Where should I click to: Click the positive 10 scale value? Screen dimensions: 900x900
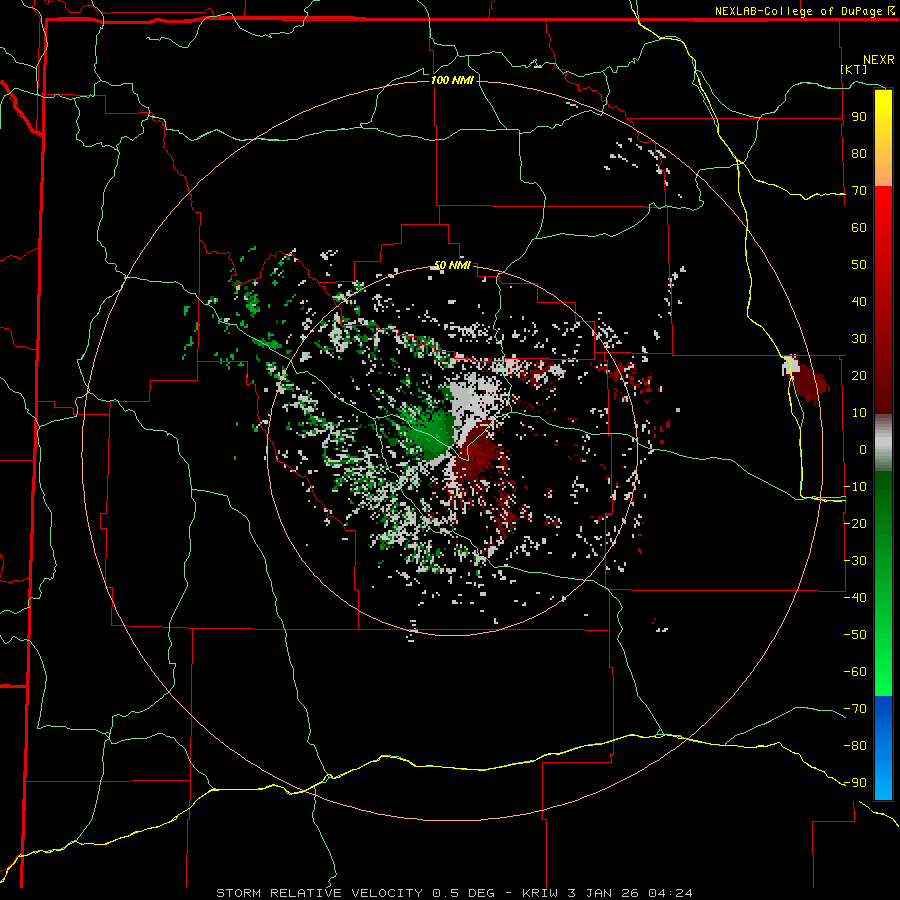(x=859, y=413)
